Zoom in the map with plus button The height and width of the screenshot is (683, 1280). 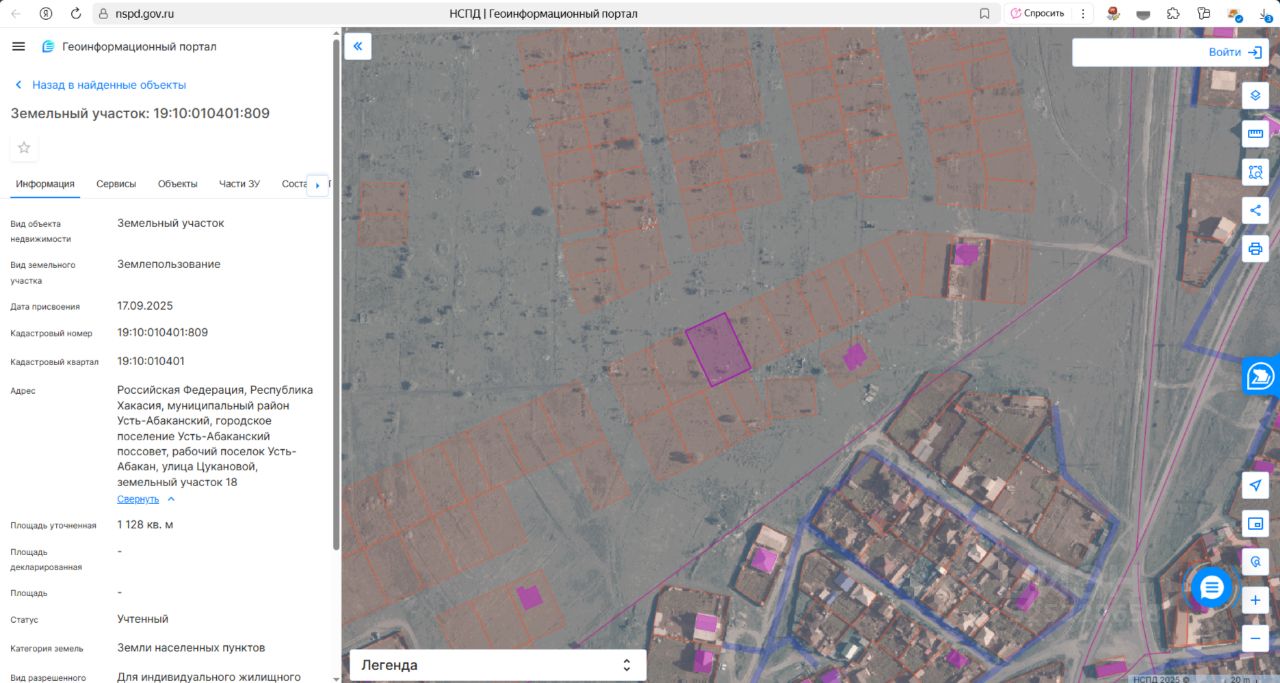pos(1256,600)
